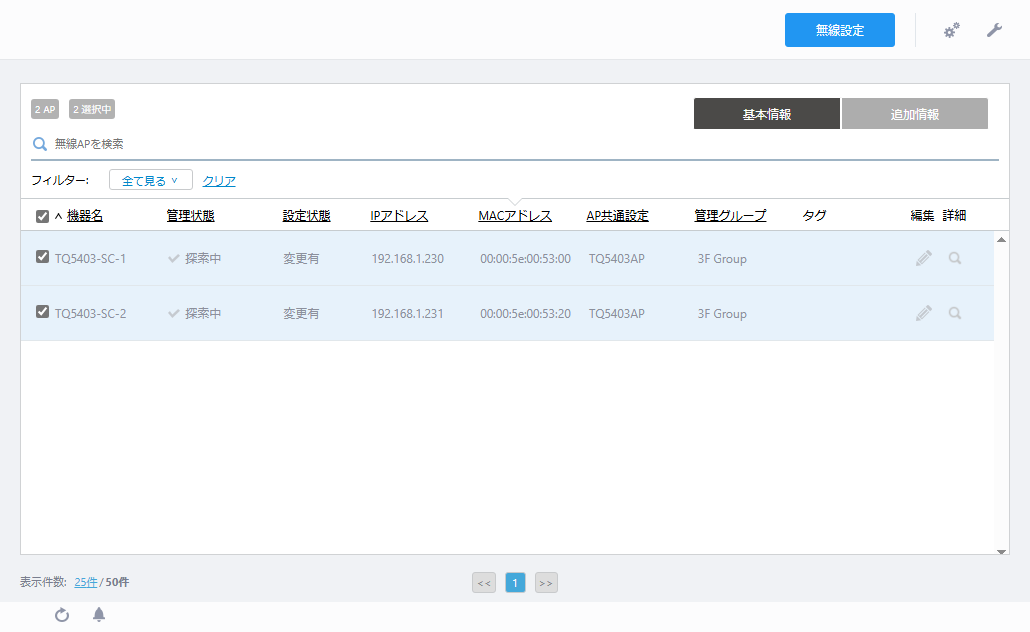Image resolution: width=1030 pixels, height=632 pixels.
Task: Go to previous page with << button
Action: (x=484, y=583)
